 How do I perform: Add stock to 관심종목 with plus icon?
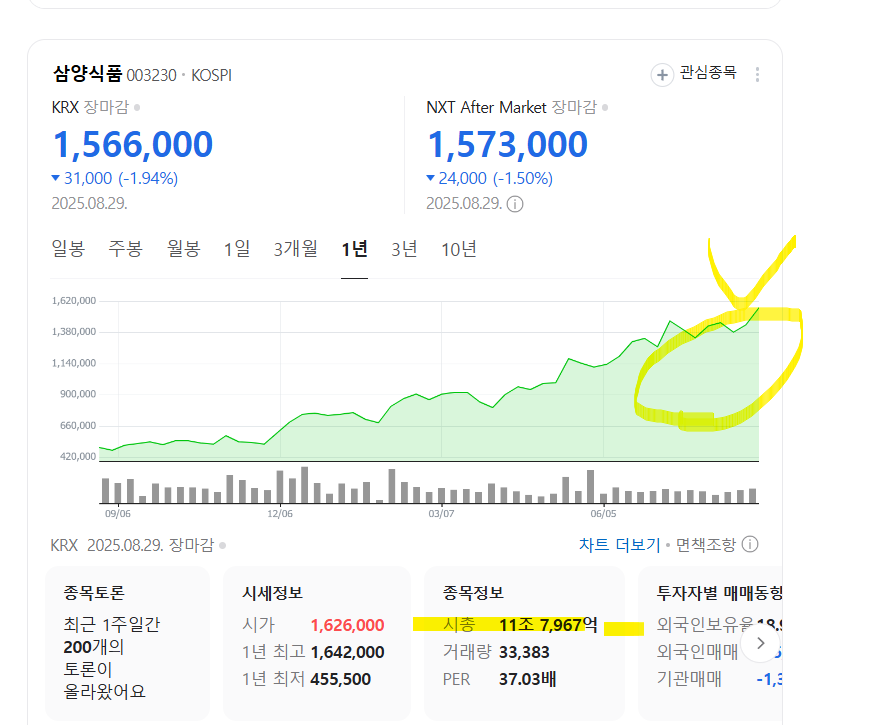pyautogui.click(x=662, y=75)
